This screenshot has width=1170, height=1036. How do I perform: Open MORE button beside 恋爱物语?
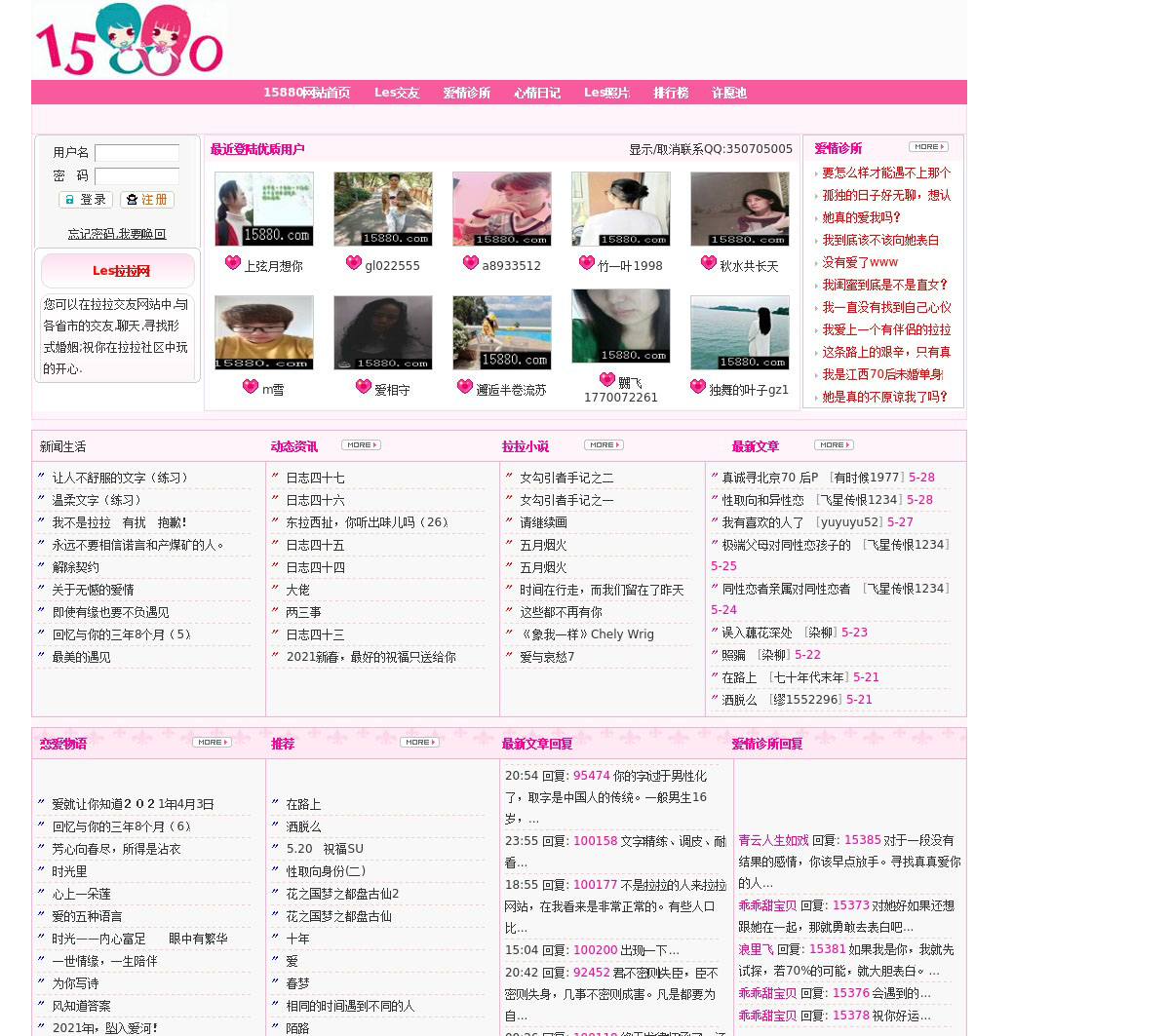(212, 743)
